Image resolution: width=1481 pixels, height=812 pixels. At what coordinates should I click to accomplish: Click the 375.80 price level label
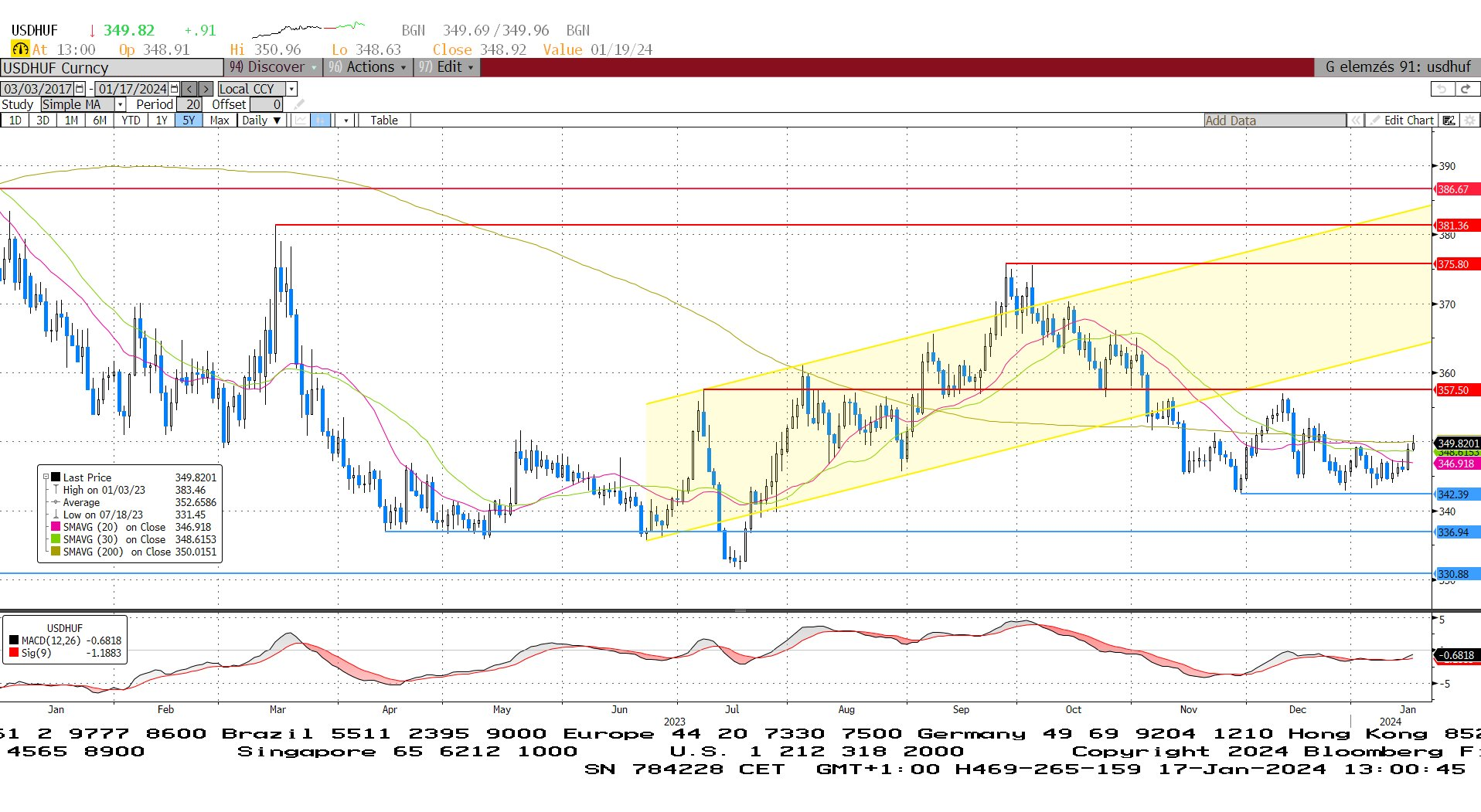click(1456, 264)
